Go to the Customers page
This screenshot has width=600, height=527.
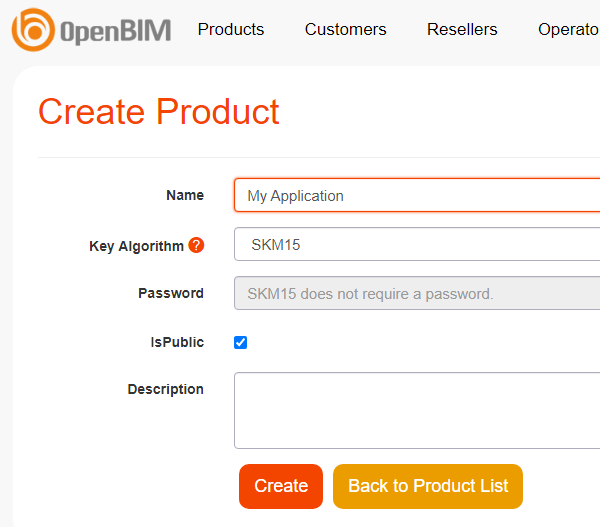click(x=345, y=30)
